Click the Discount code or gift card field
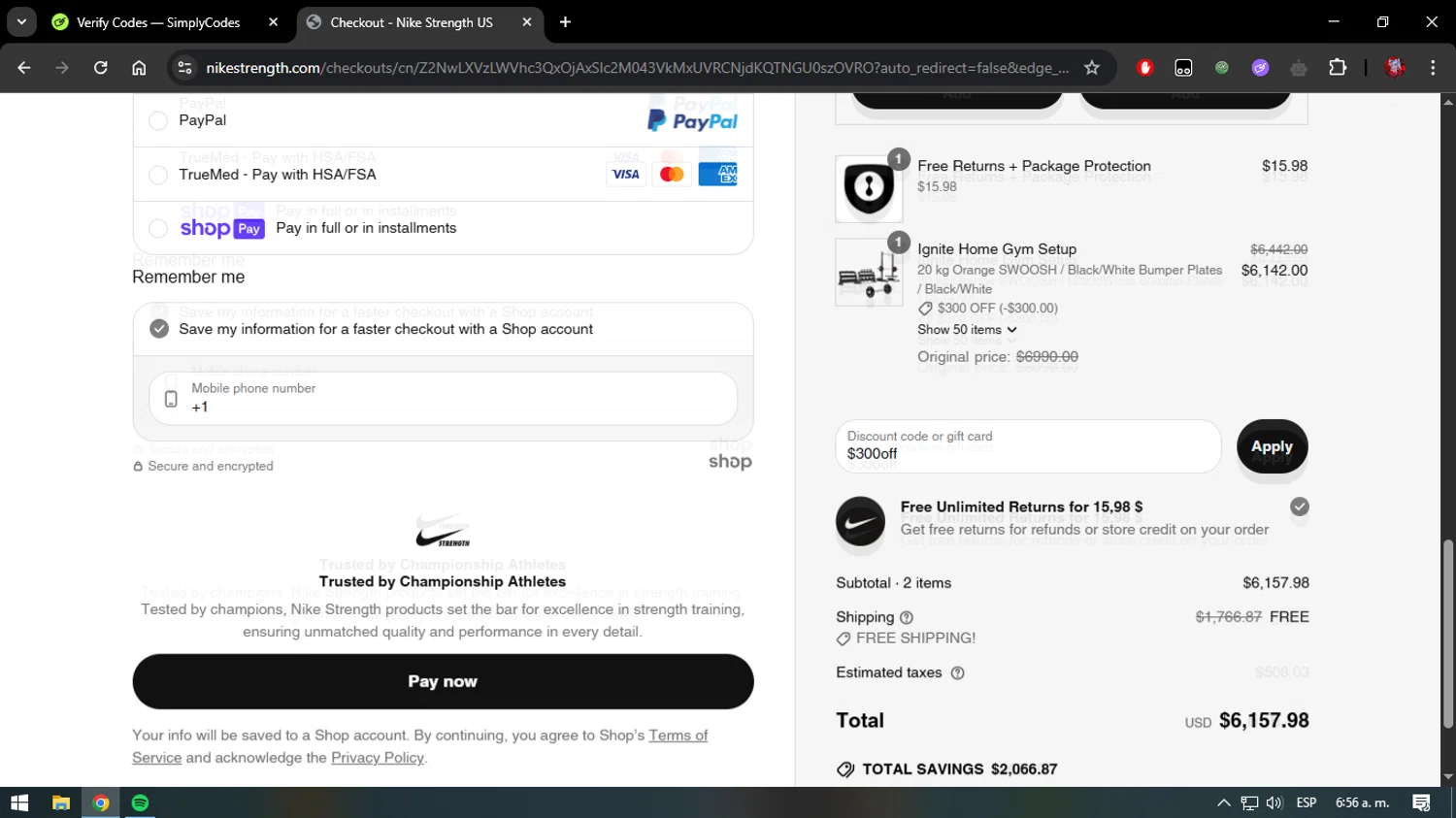Image resolution: width=1456 pixels, height=818 pixels. point(1028,446)
